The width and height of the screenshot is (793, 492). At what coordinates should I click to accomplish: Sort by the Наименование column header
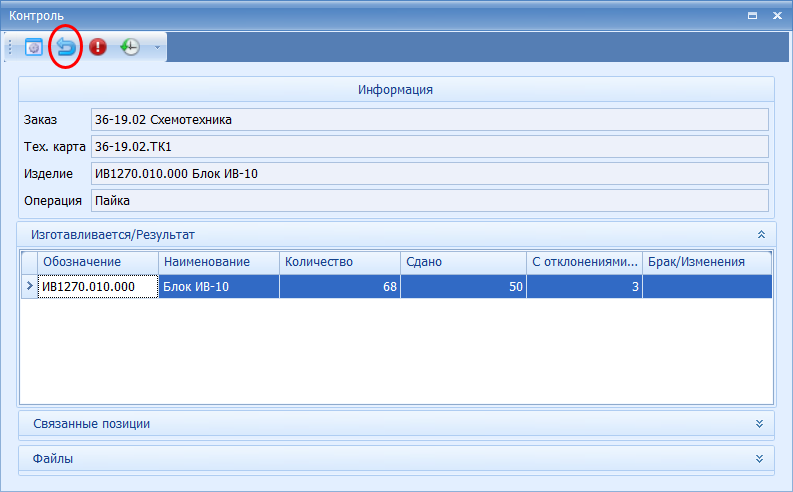(x=219, y=262)
